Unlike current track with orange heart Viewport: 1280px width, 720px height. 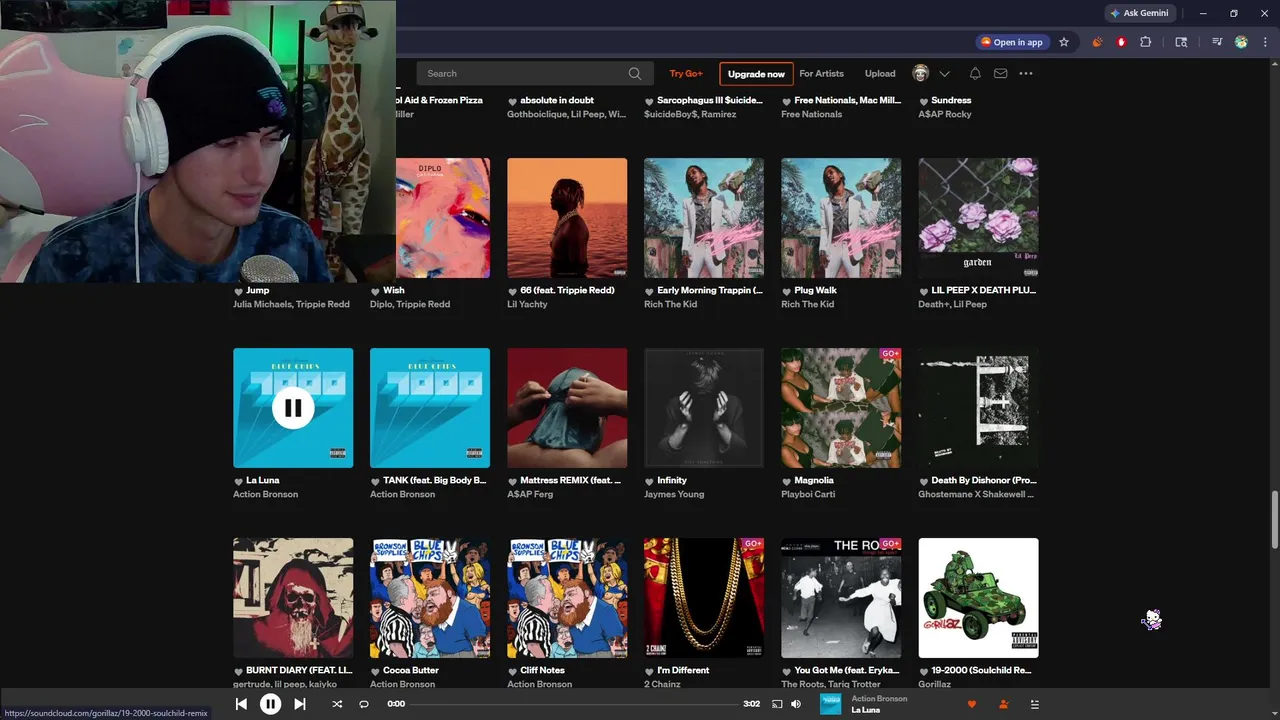tap(971, 704)
